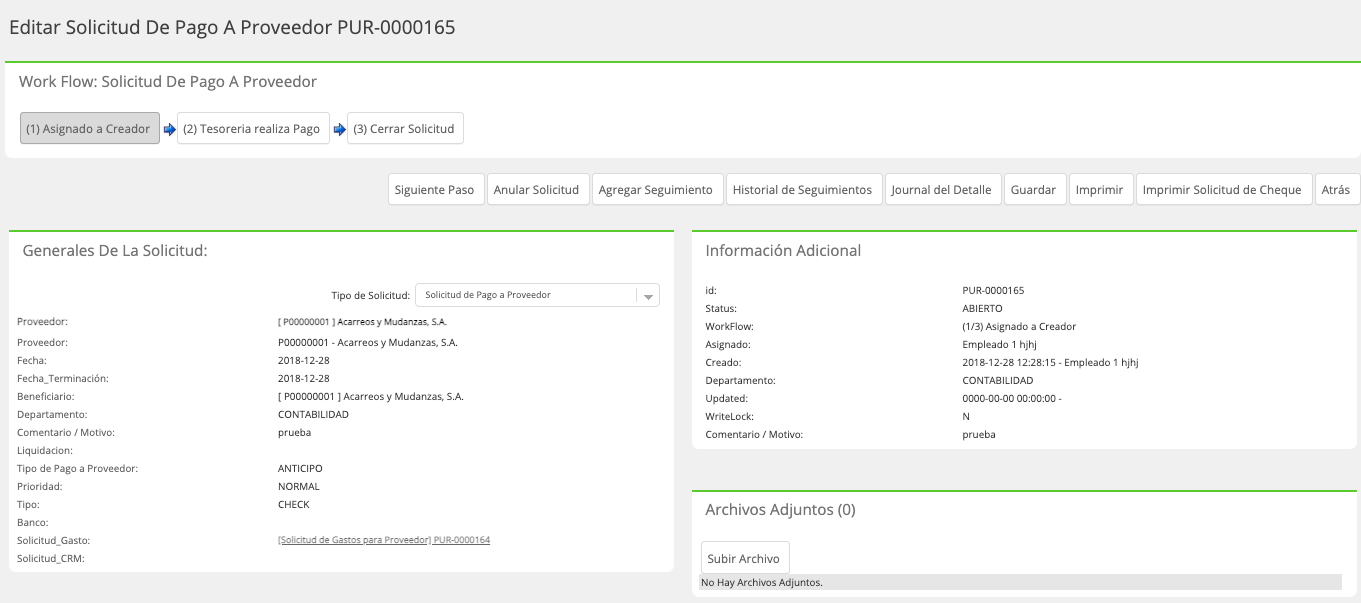1361x603 pixels.
Task: Click the Asignado value Empleado 1 hjhj
Action: tap(999, 345)
